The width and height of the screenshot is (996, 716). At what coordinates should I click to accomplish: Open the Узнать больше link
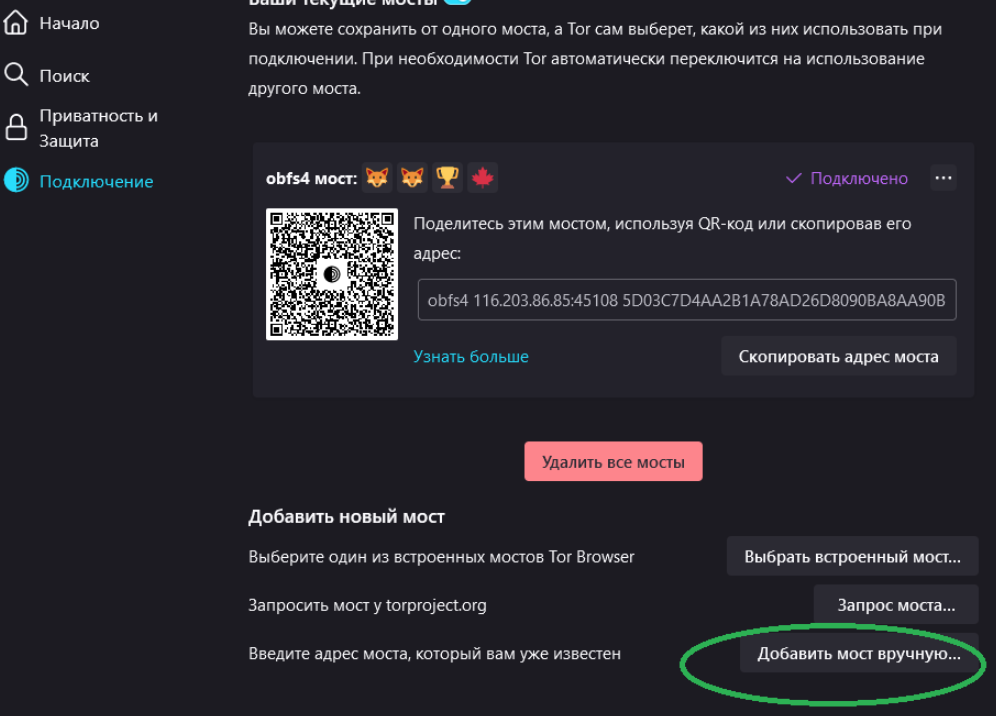coord(471,356)
